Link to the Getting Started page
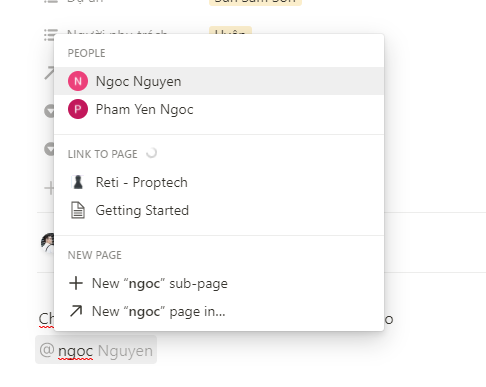Image resolution: width=486 pixels, height=387 pixels. (x=219, y=210)
